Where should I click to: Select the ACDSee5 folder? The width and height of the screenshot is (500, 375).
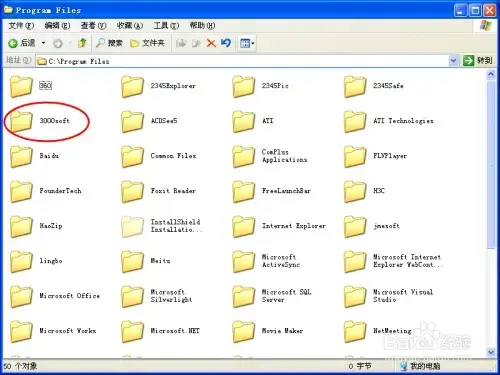[149, 121]
